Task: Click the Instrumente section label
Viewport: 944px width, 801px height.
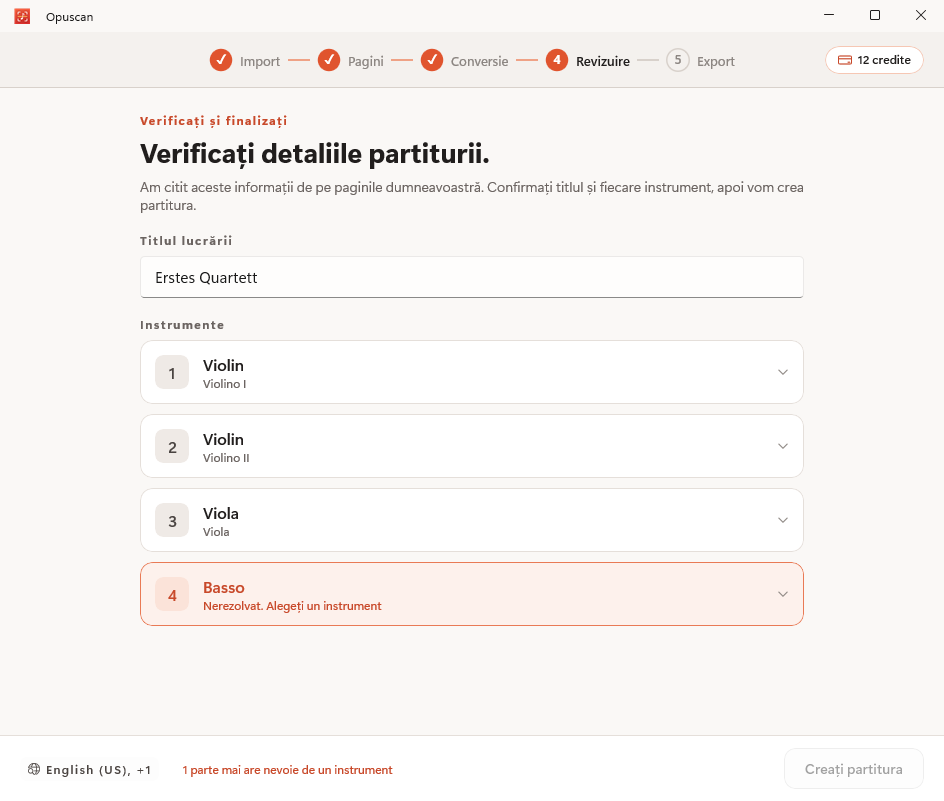Action: pyautogui.click(x=182, y=325)
